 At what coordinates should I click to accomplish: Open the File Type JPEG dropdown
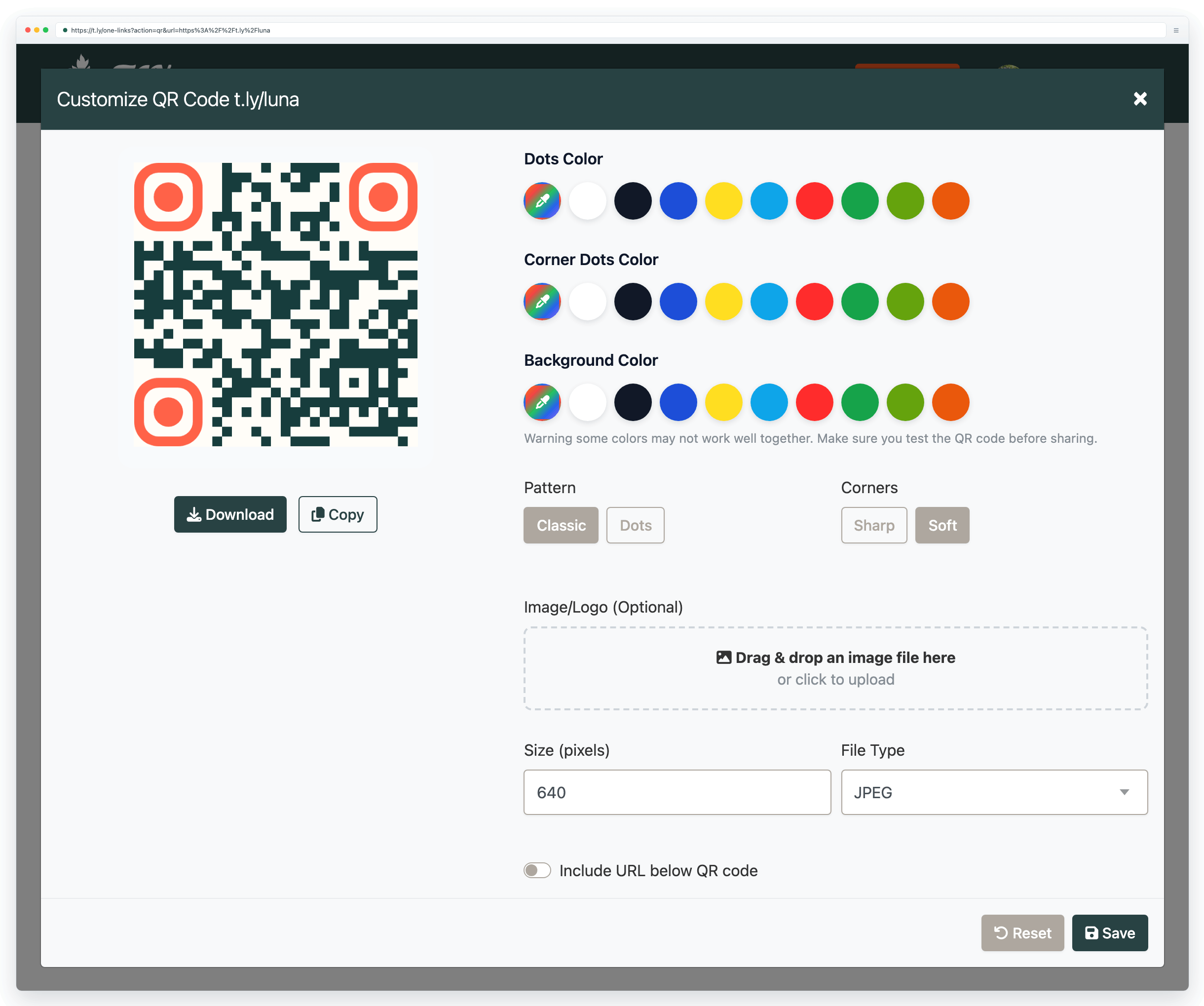(994, 792)
